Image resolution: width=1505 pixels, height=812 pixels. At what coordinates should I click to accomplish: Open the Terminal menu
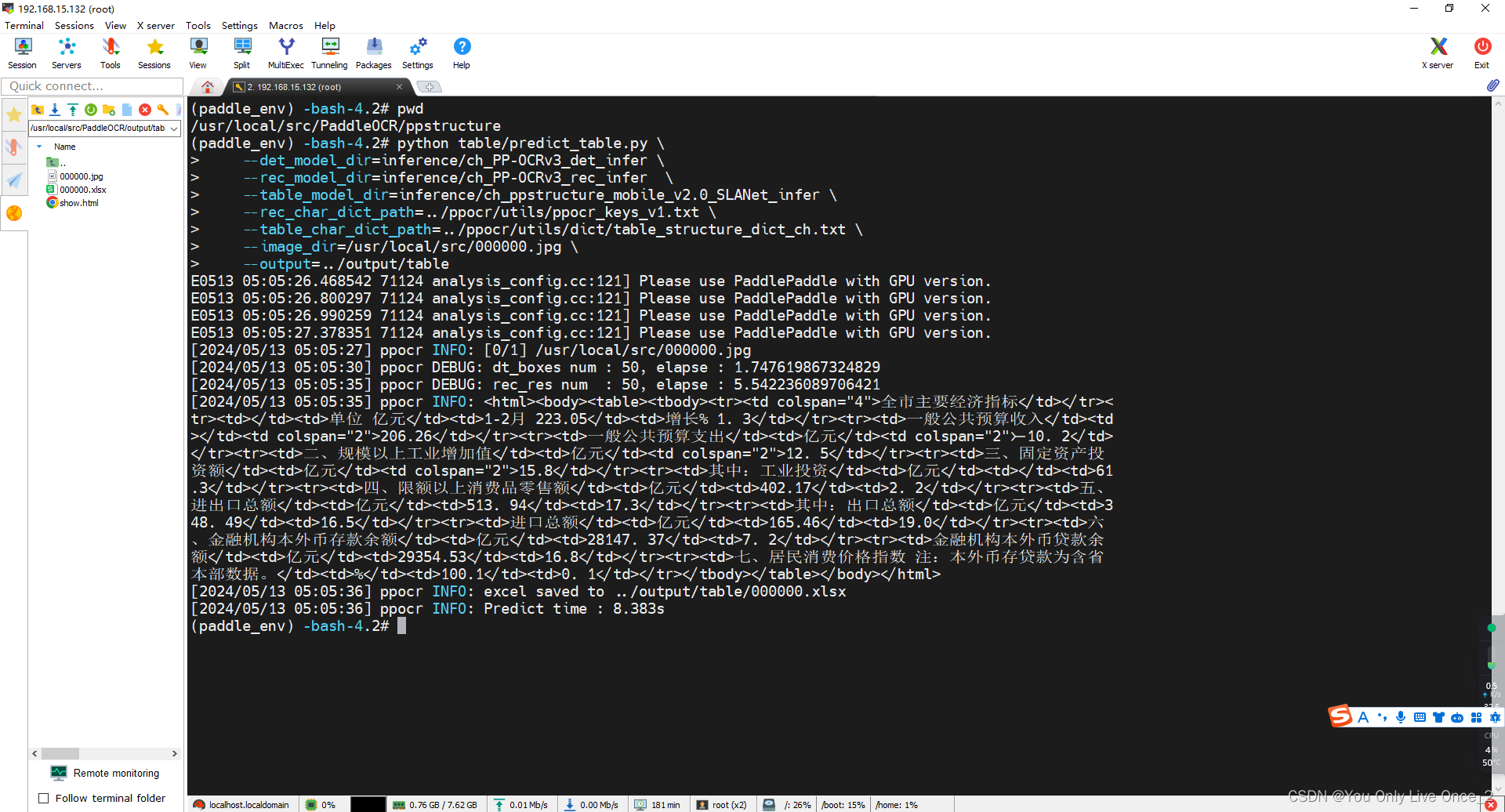(24, 25)
